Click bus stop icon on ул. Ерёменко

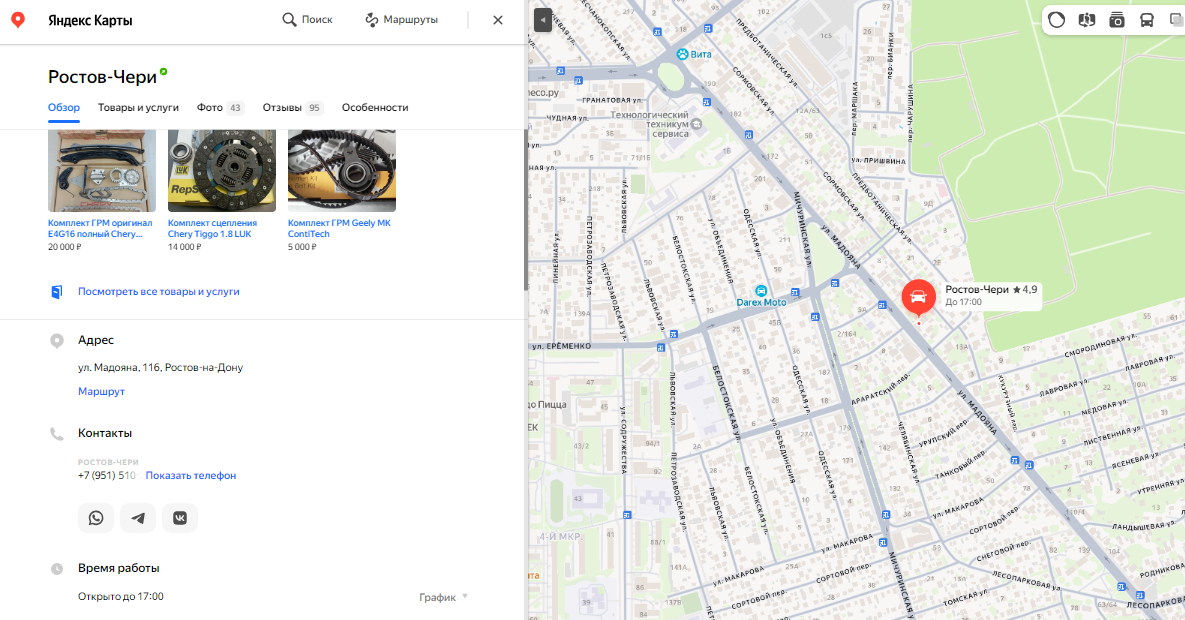point(661,348)
